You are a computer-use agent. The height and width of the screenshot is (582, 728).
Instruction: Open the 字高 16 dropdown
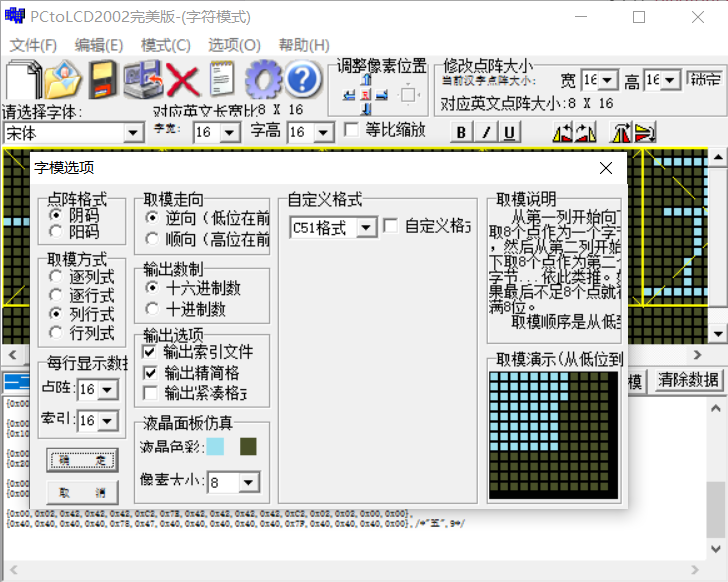[x=323, y=133]
